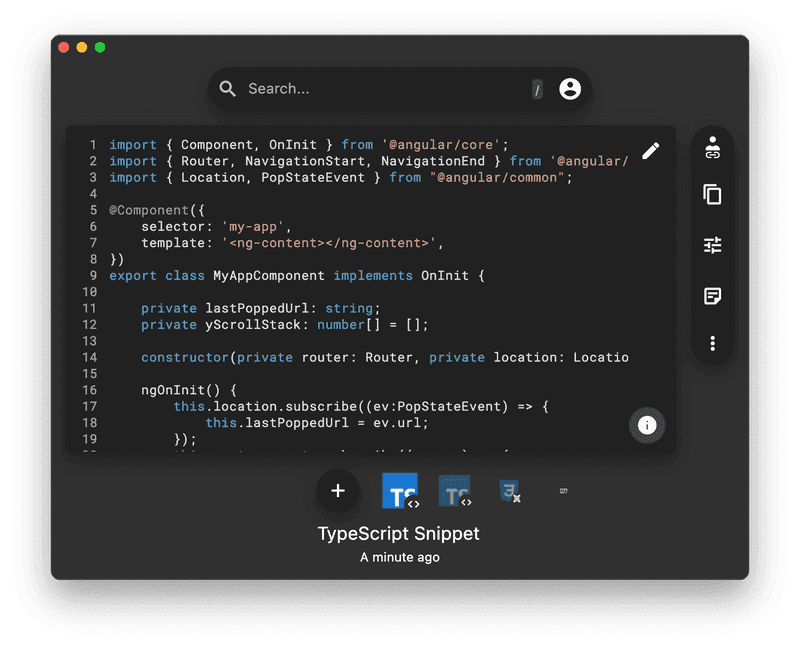The width and height of the screenshot is (800, 647).
Task: Open the TypeScript Snippet title link
Action: (398, 533)
